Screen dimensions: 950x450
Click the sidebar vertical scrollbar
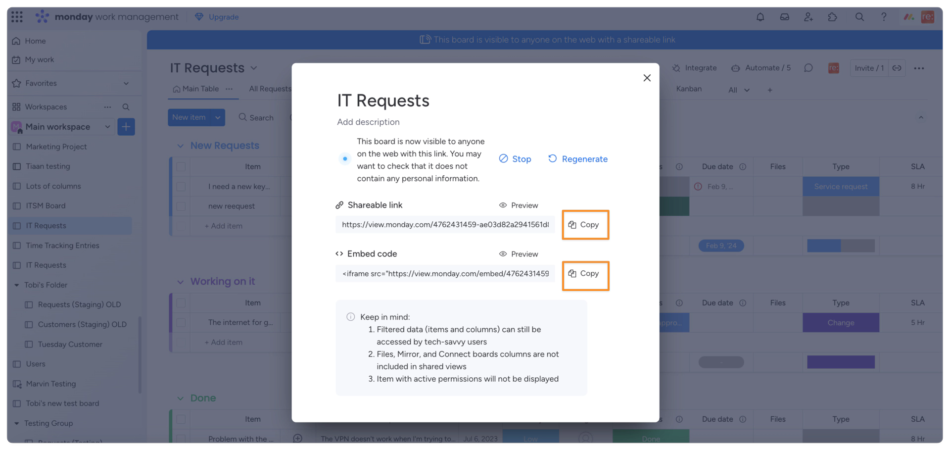141,355
